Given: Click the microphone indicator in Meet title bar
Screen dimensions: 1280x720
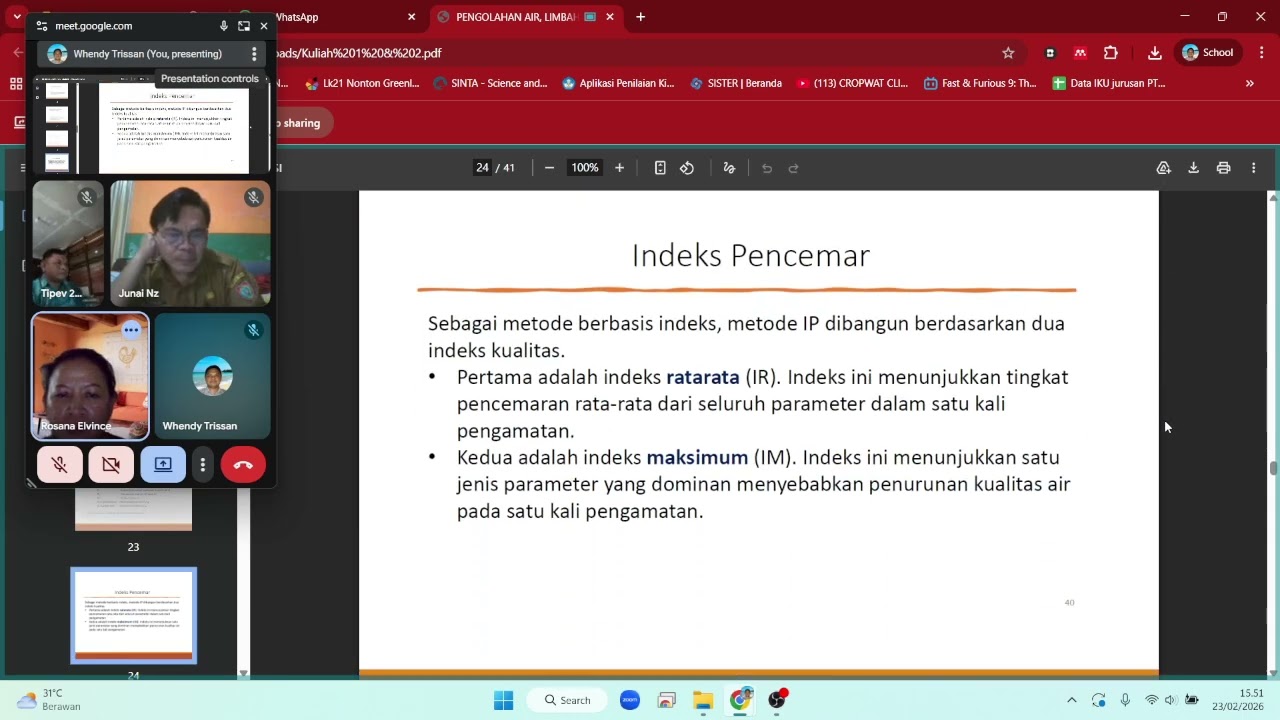Looking at the screenshot, I should [224, 26].
